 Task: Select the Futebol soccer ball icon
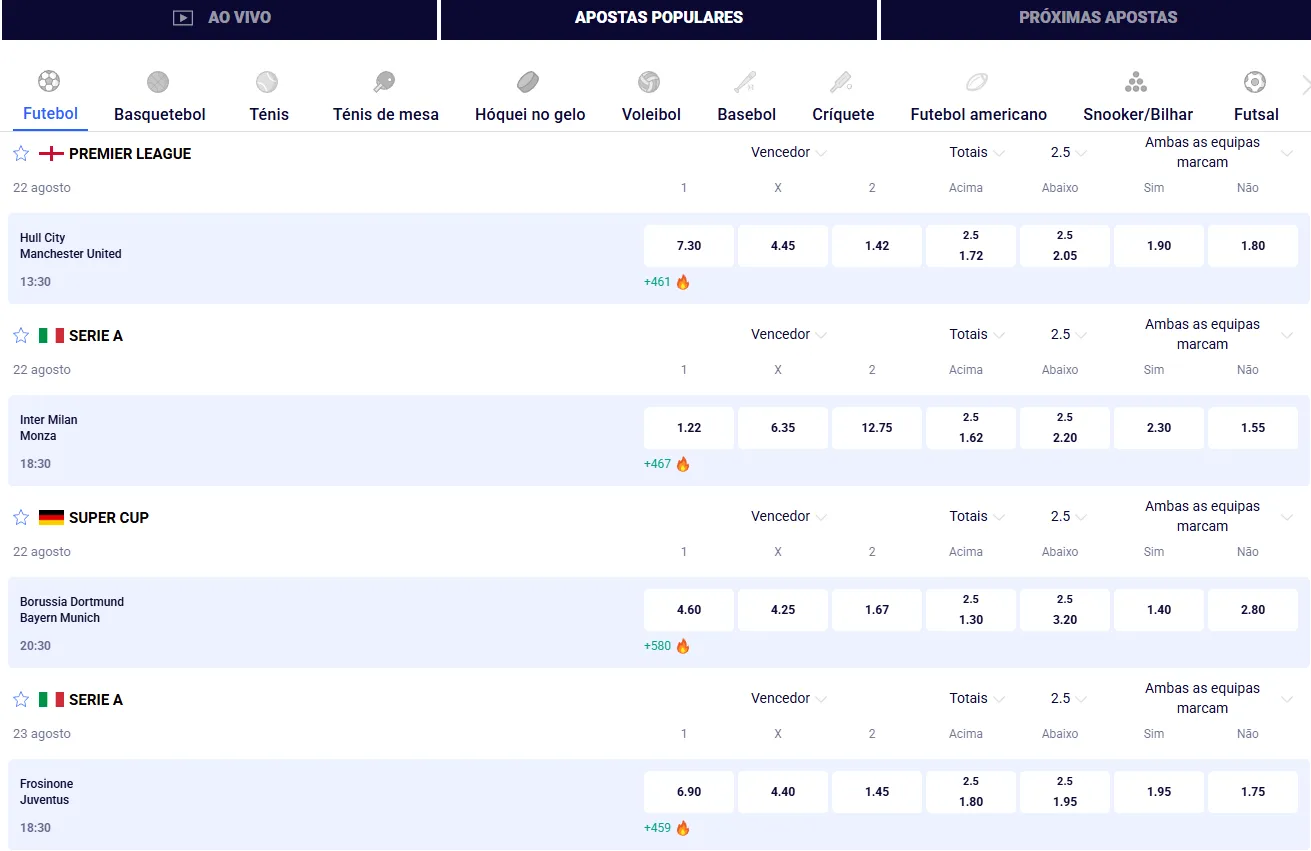point(49,81)
